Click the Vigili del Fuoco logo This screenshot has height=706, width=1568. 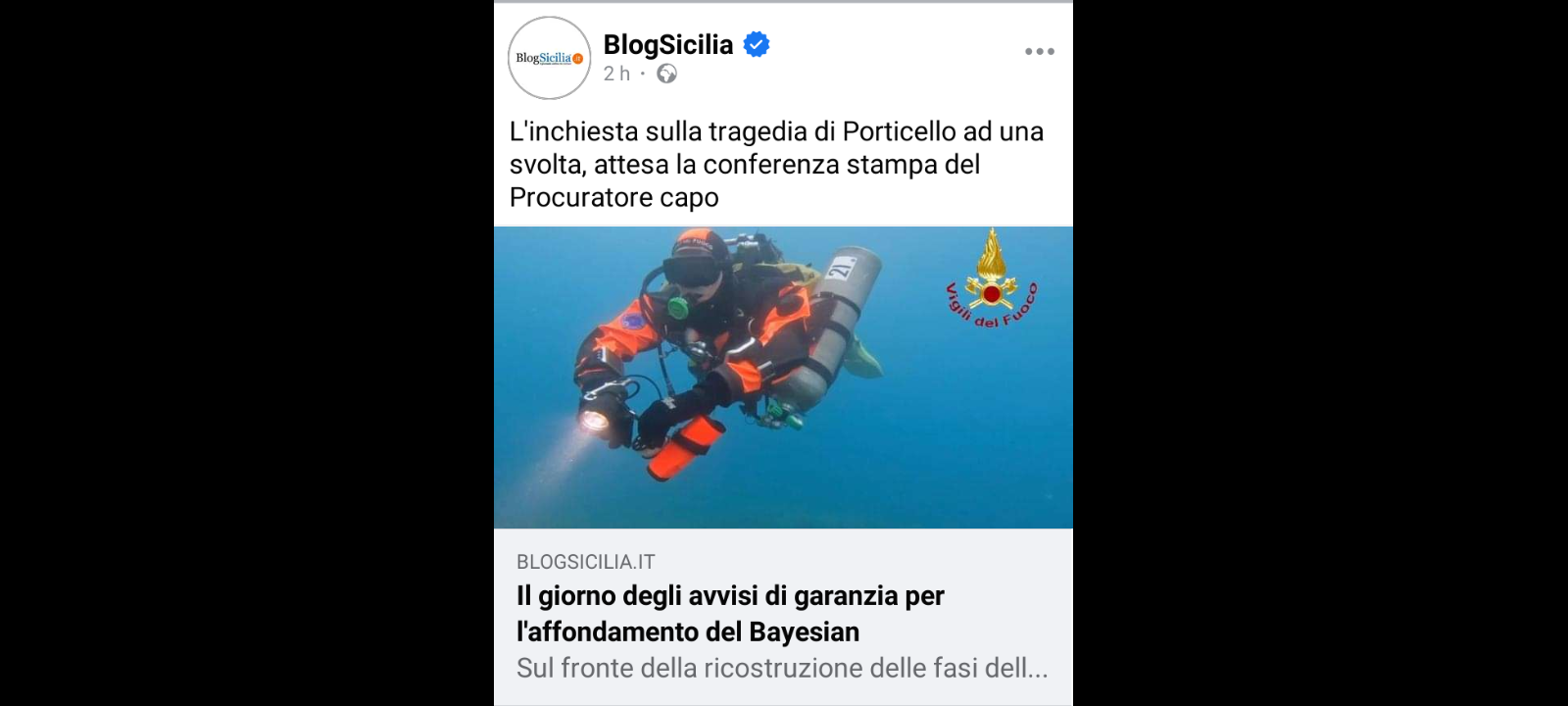click(991, 278)
